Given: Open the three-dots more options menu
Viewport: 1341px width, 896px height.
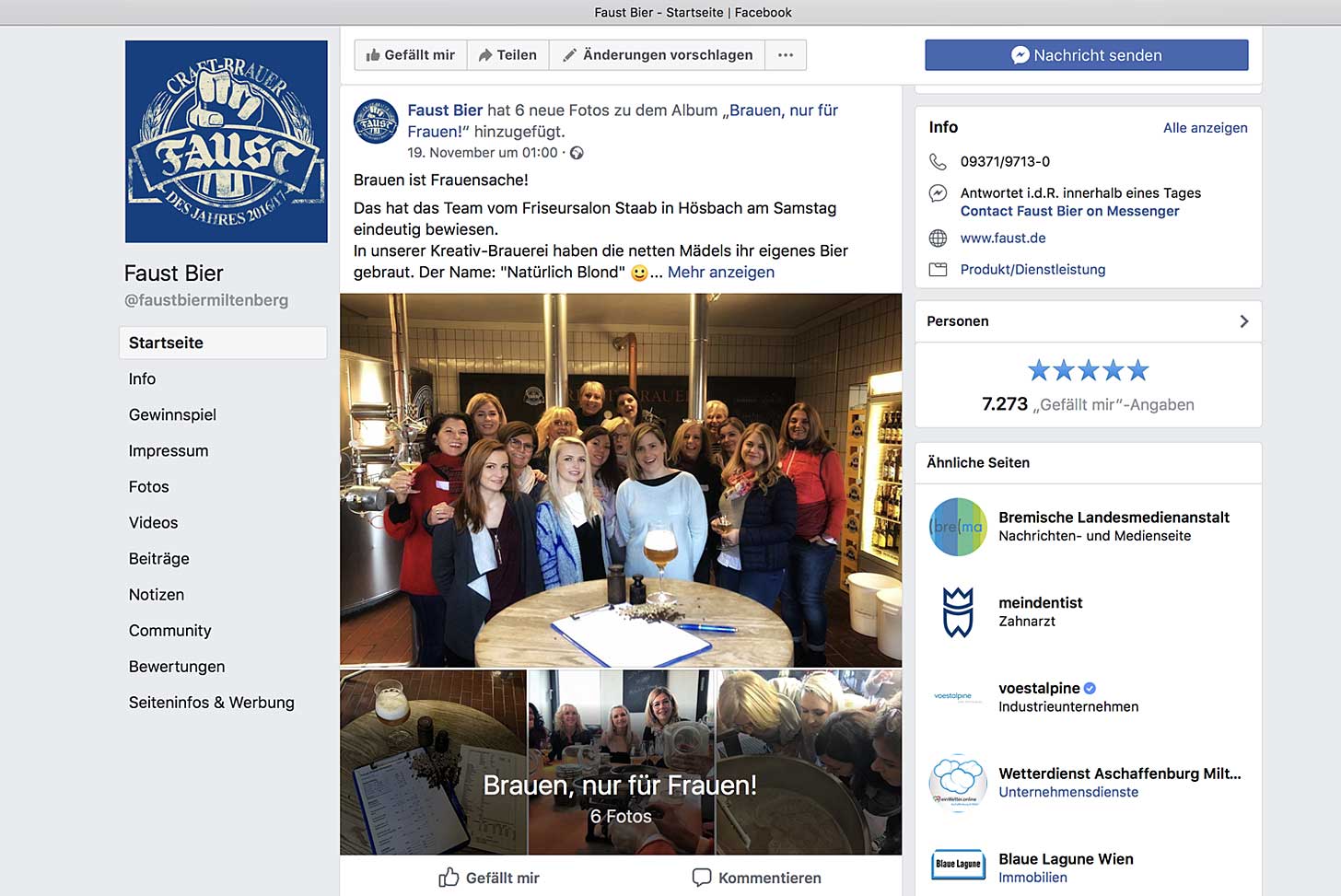Looking at the screenshot, I should [x=786, y=55].
